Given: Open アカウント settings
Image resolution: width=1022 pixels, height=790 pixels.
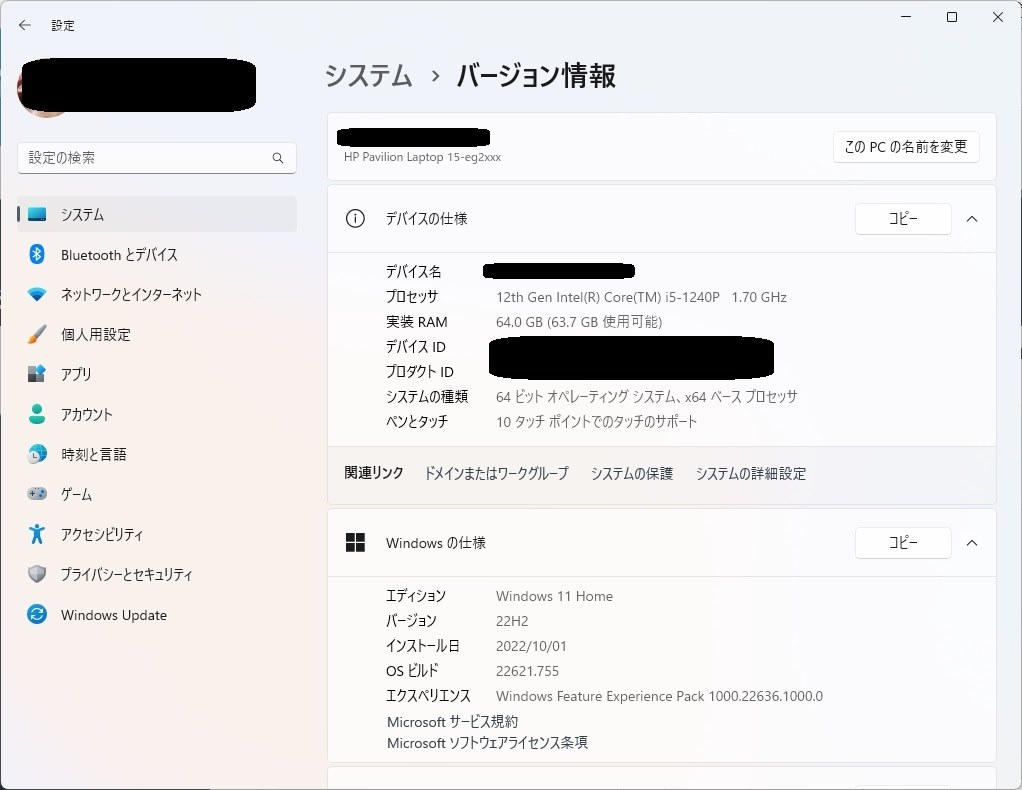Looking at the screenshot, I should coord(156,414).
